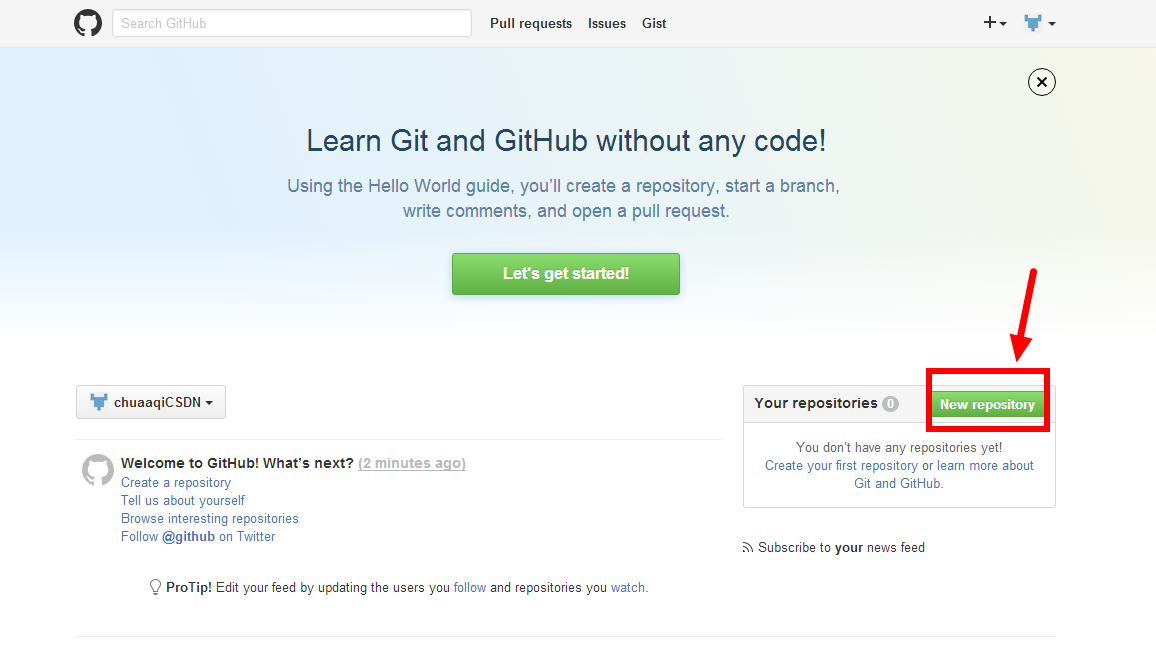Click Create your first repository link
Image resolution: width=1156 pixels, height=650 pixels.
tap(841, 466)
